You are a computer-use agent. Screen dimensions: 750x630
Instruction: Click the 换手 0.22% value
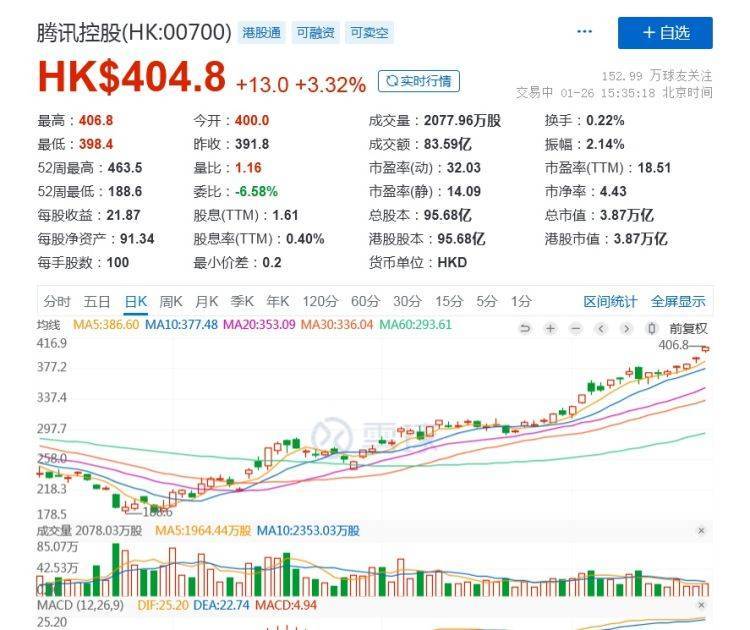(605, 121)
